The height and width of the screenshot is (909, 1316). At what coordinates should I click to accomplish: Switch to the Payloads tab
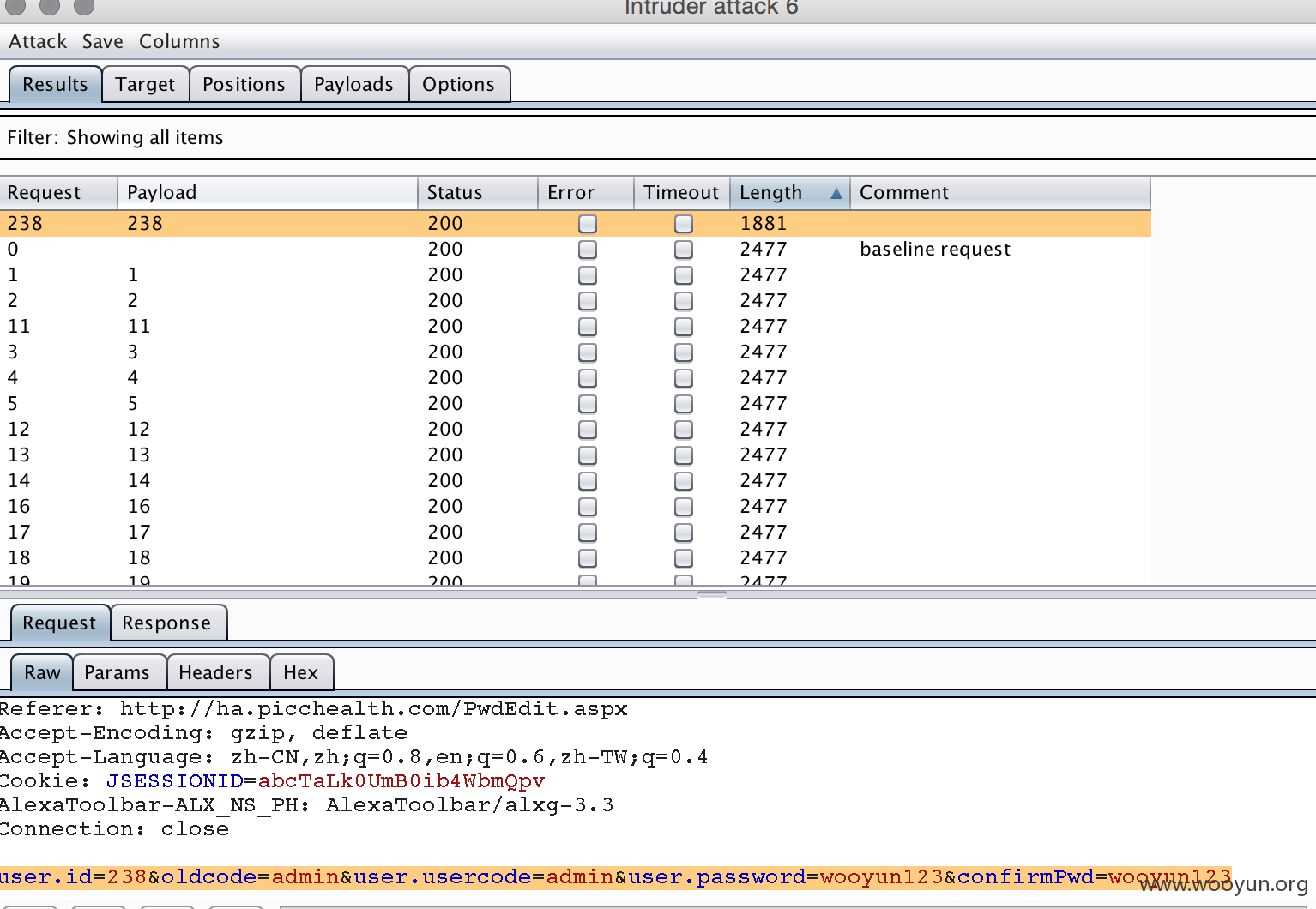tap(353, 84)
